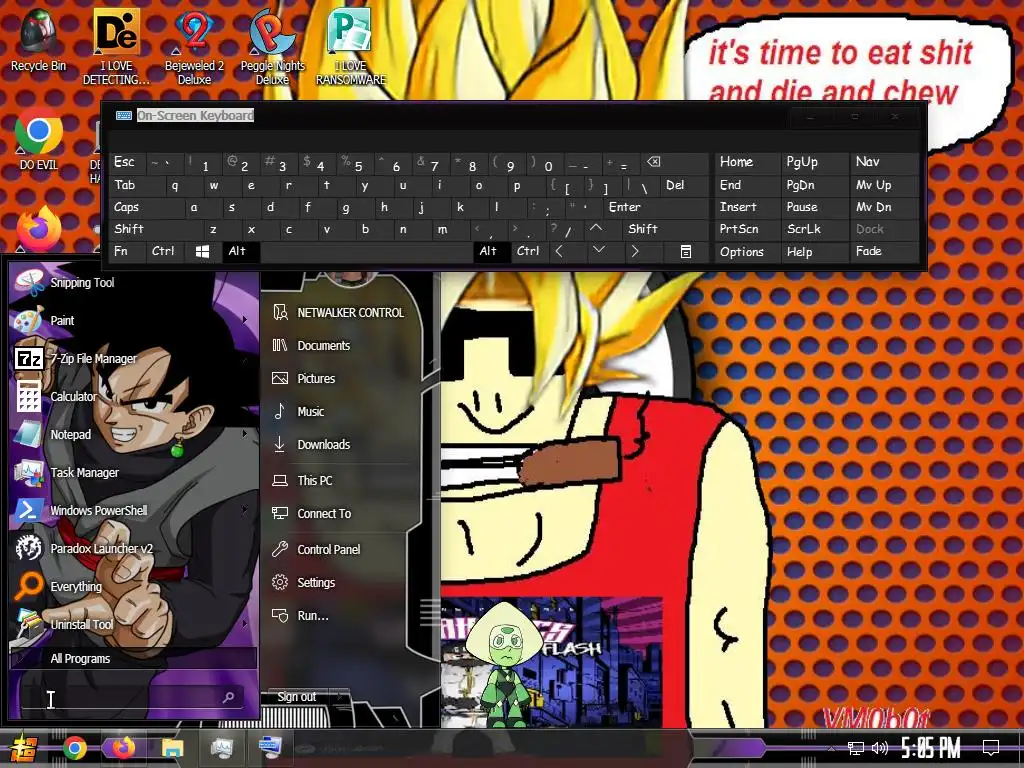Expand the Notepad submenu arrow
The width and height of the screenshot is (1024, 768).
(245, 434)
